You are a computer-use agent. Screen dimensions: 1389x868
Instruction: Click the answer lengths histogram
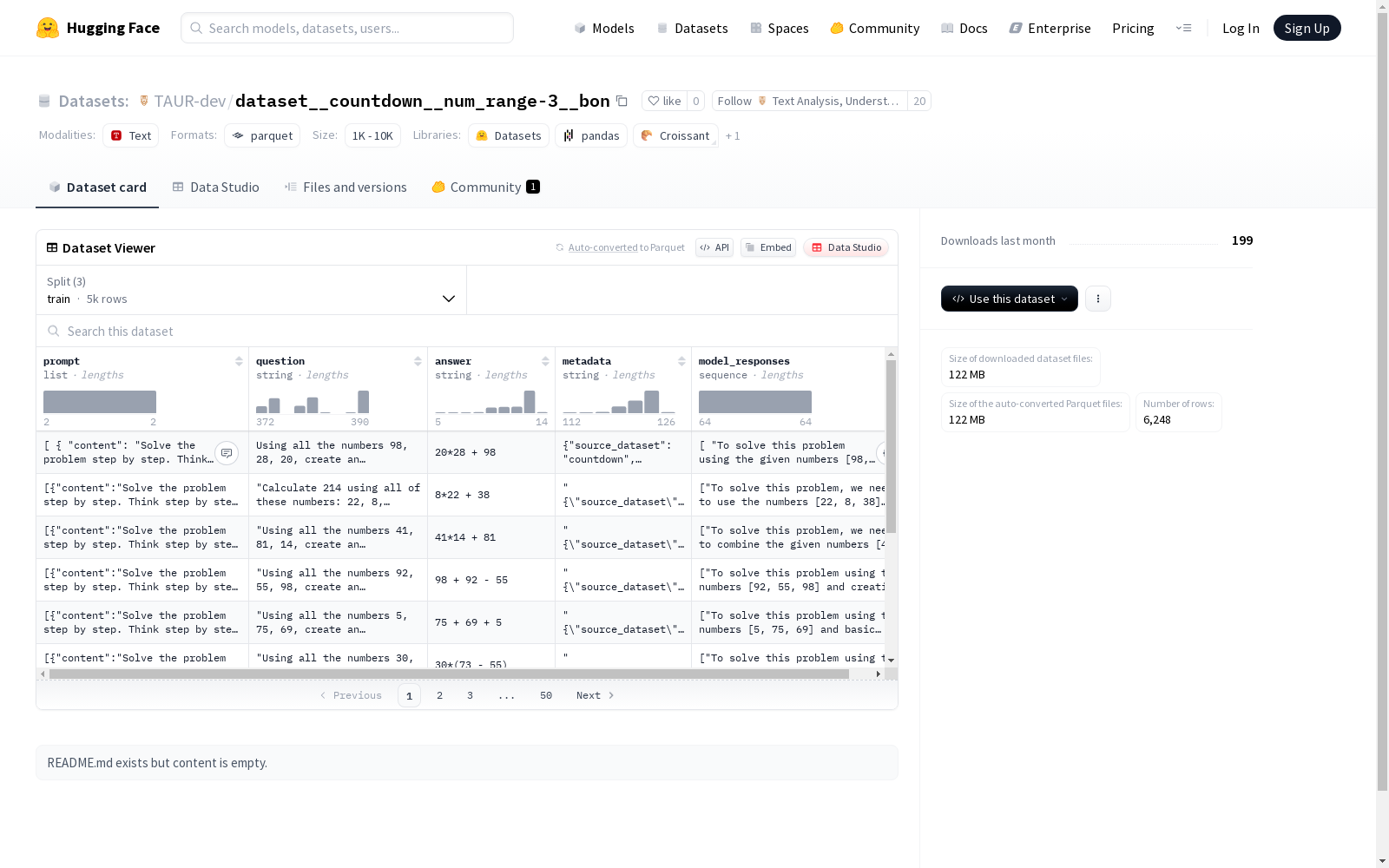click(491, 402)
